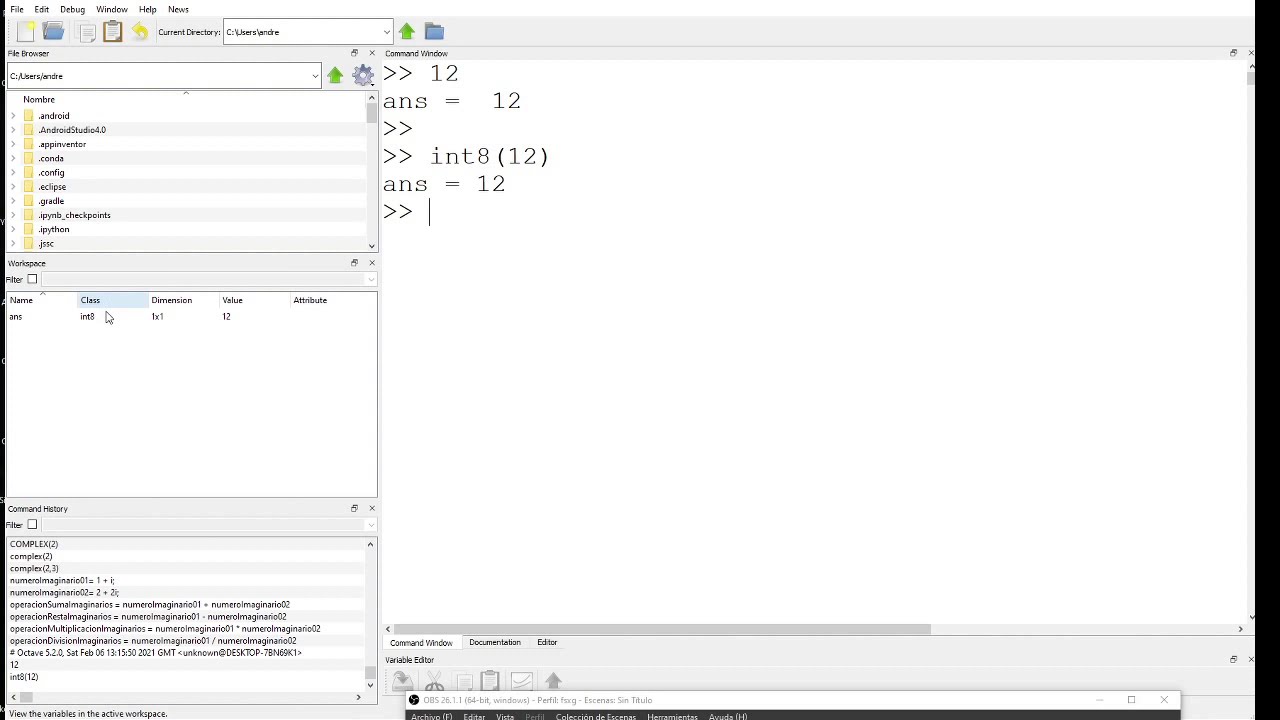Select the .ipynb_checkpoints folder
This screenshot has height=720, width=1280.
[x=74, y=215]
